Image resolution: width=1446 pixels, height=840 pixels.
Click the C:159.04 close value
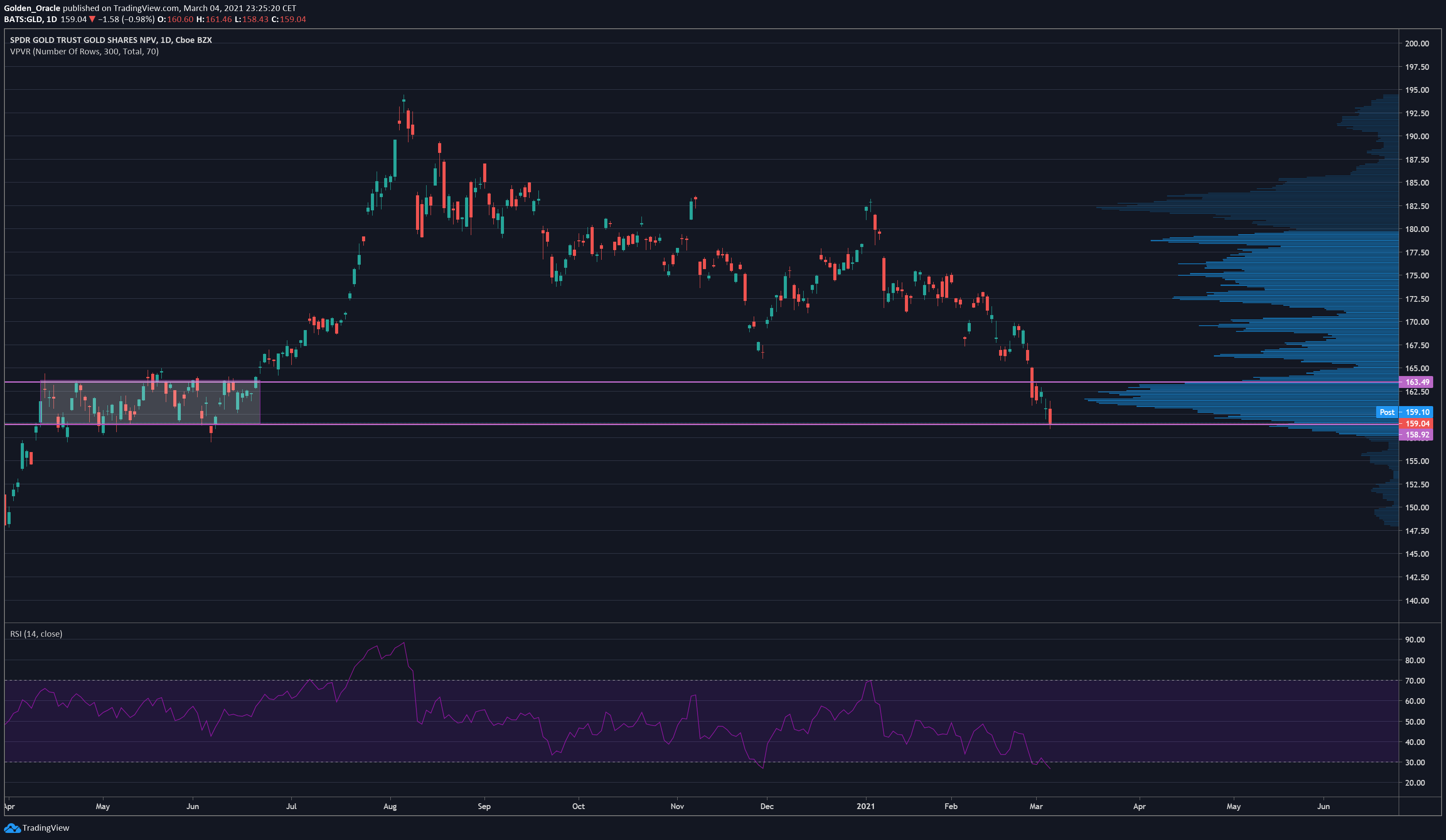[289, 19]
